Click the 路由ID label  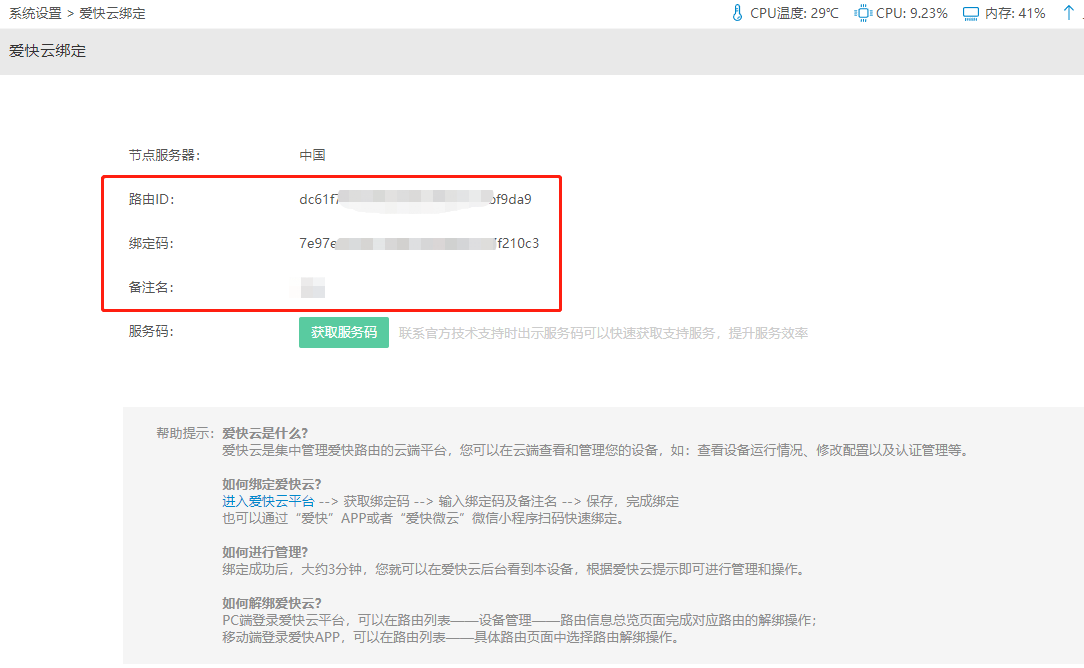click(151, 199)
